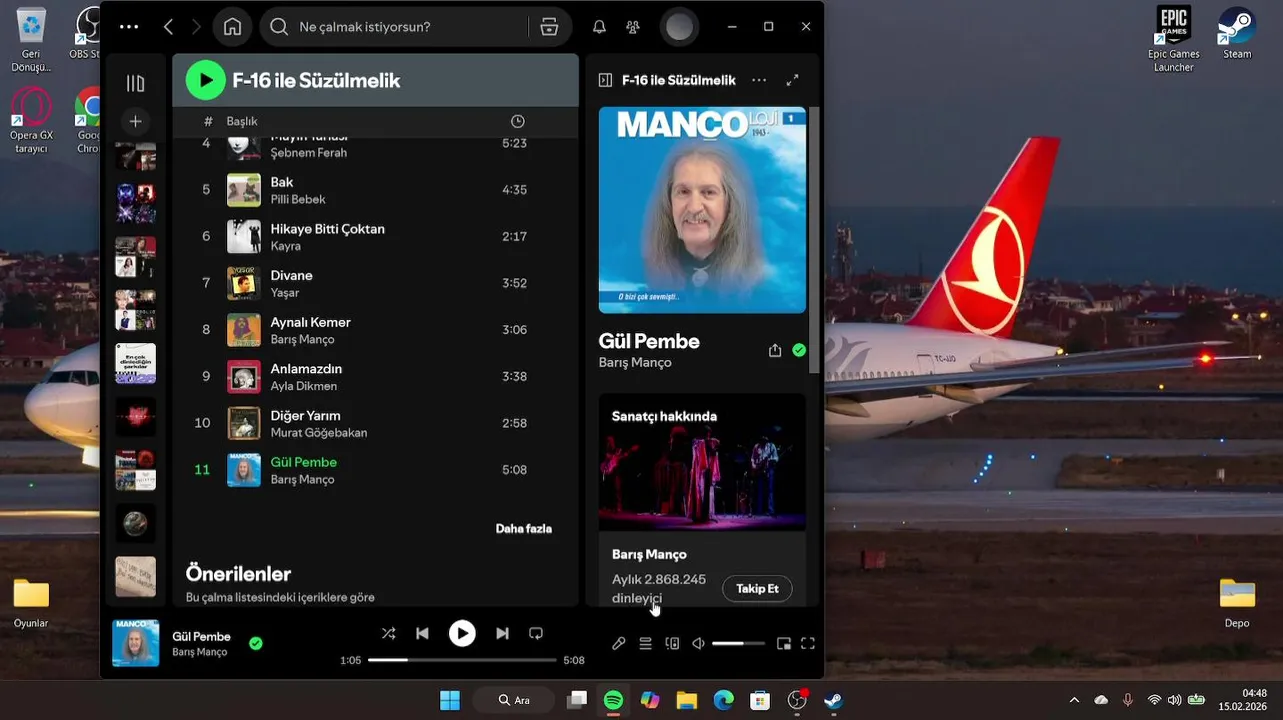Toggle liked checkmark in bottom player bar
This screenshot has height=720, width=1283.
256,643
